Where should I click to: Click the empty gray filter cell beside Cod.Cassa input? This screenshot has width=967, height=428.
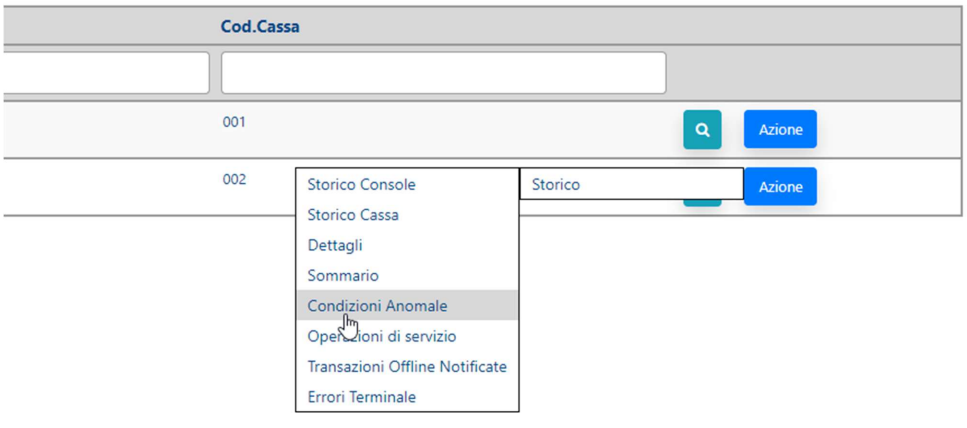point(814,73)
